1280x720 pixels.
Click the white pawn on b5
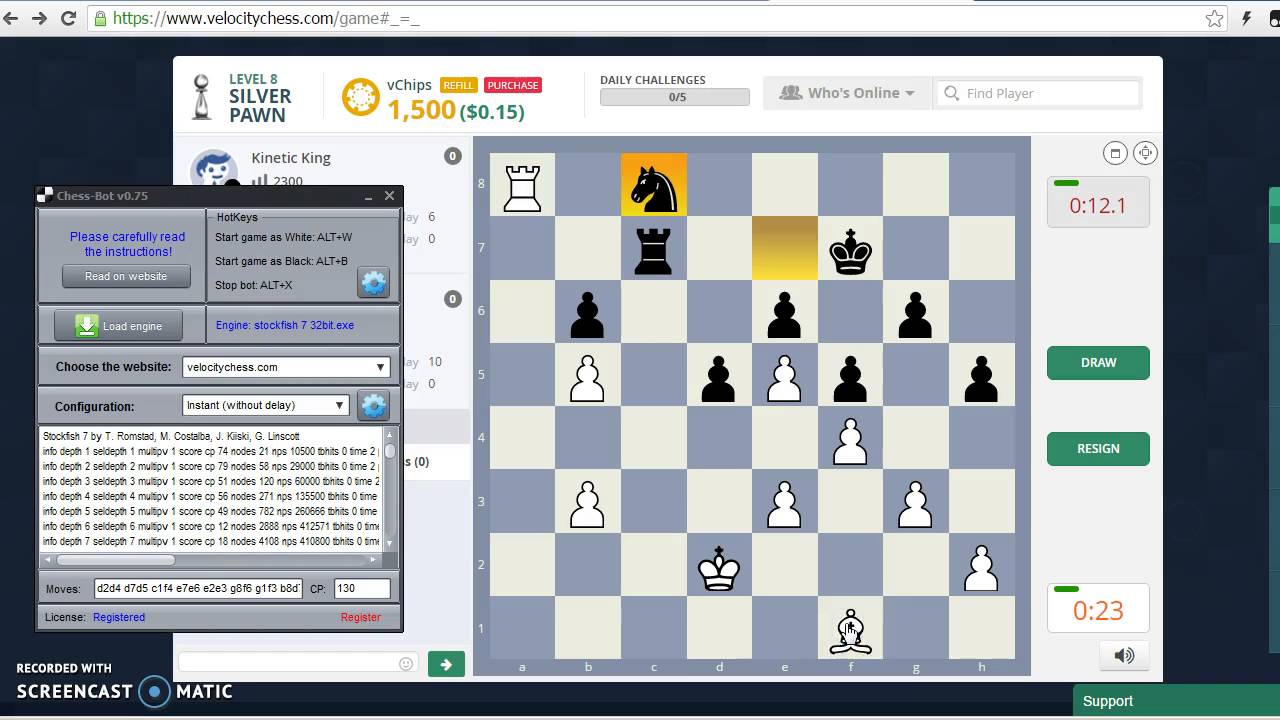pyautogui.click(x=587, y=378)
